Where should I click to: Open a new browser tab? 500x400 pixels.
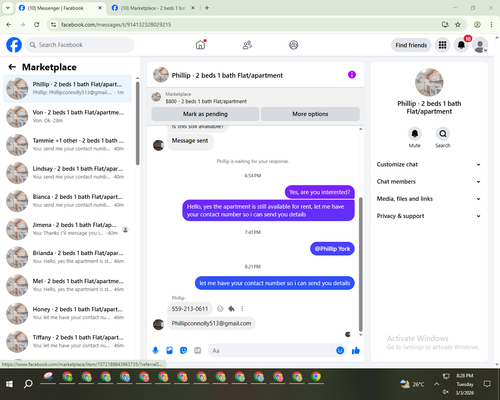(x=207, y=8)
